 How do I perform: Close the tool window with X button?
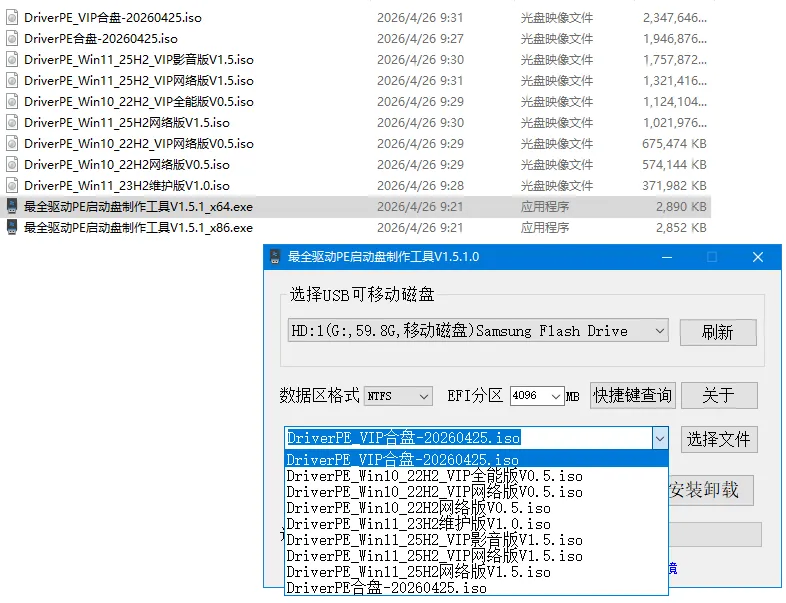[x=757, y=257]
